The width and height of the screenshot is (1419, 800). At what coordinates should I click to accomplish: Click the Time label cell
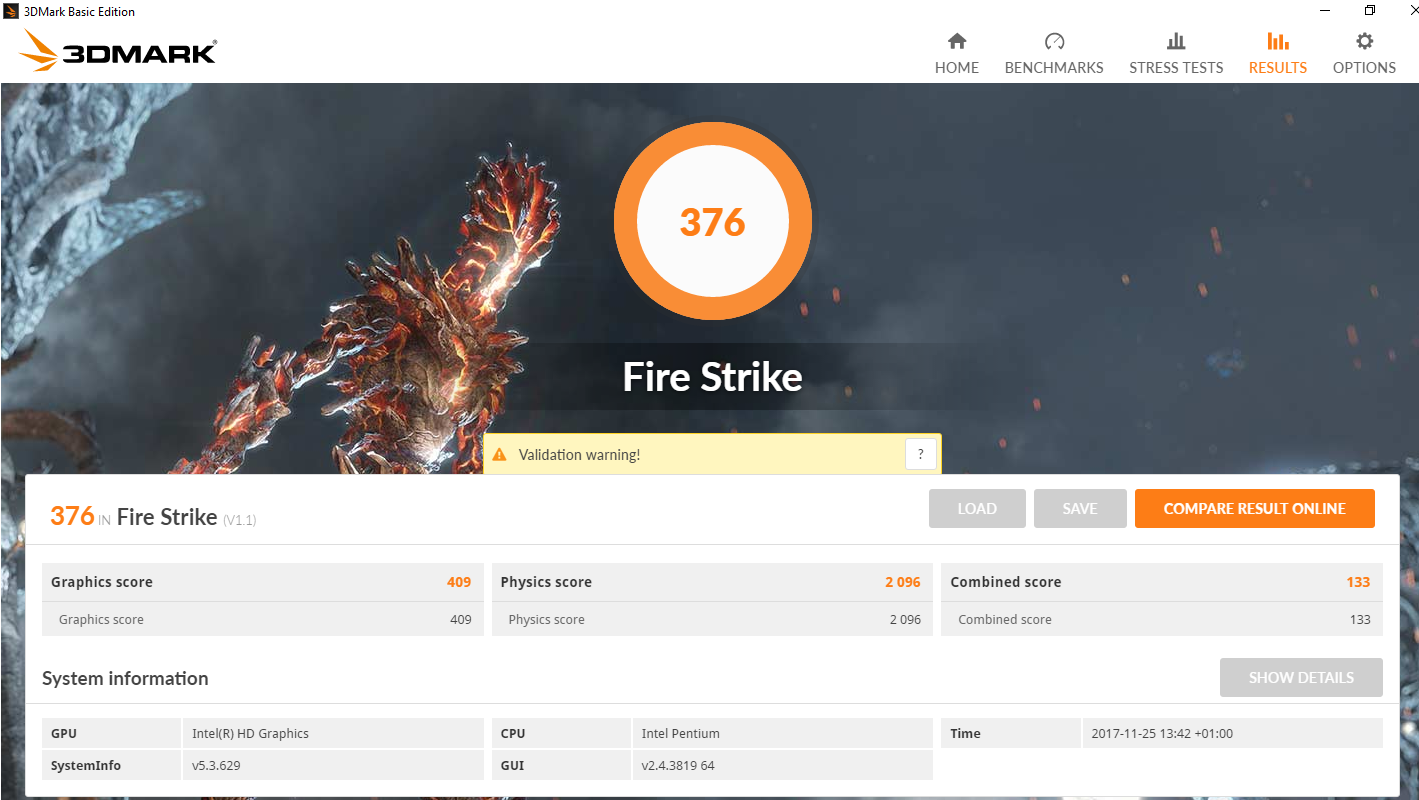tap(1011, 733)
